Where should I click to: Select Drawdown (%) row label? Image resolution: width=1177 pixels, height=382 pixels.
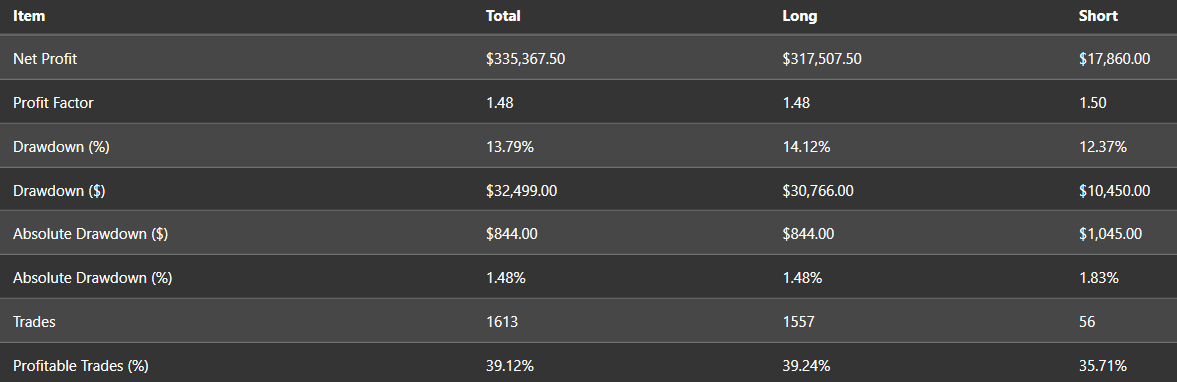61,147
